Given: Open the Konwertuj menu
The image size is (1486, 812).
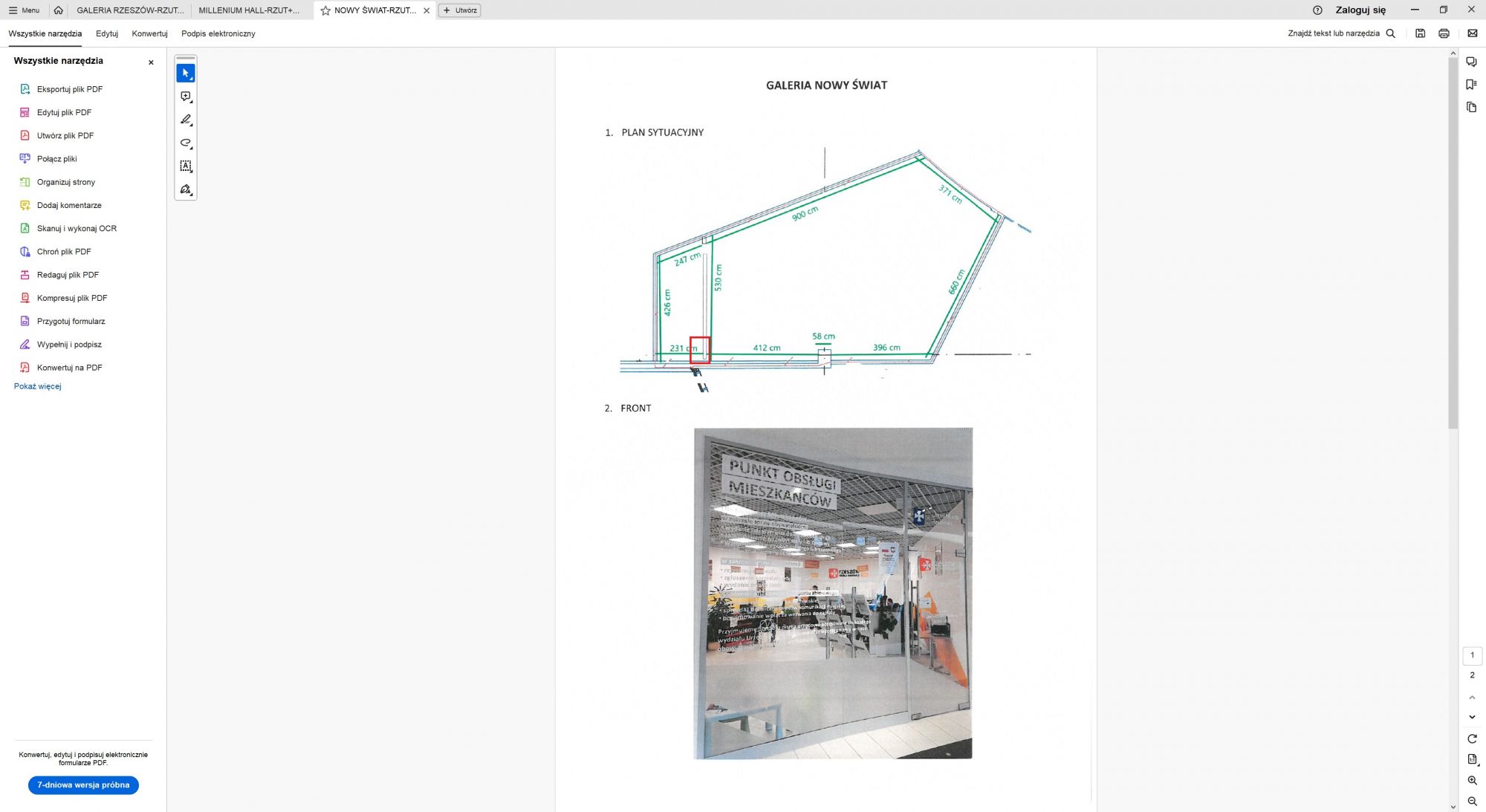Looking at the screenshot, I should click(149, 33).
